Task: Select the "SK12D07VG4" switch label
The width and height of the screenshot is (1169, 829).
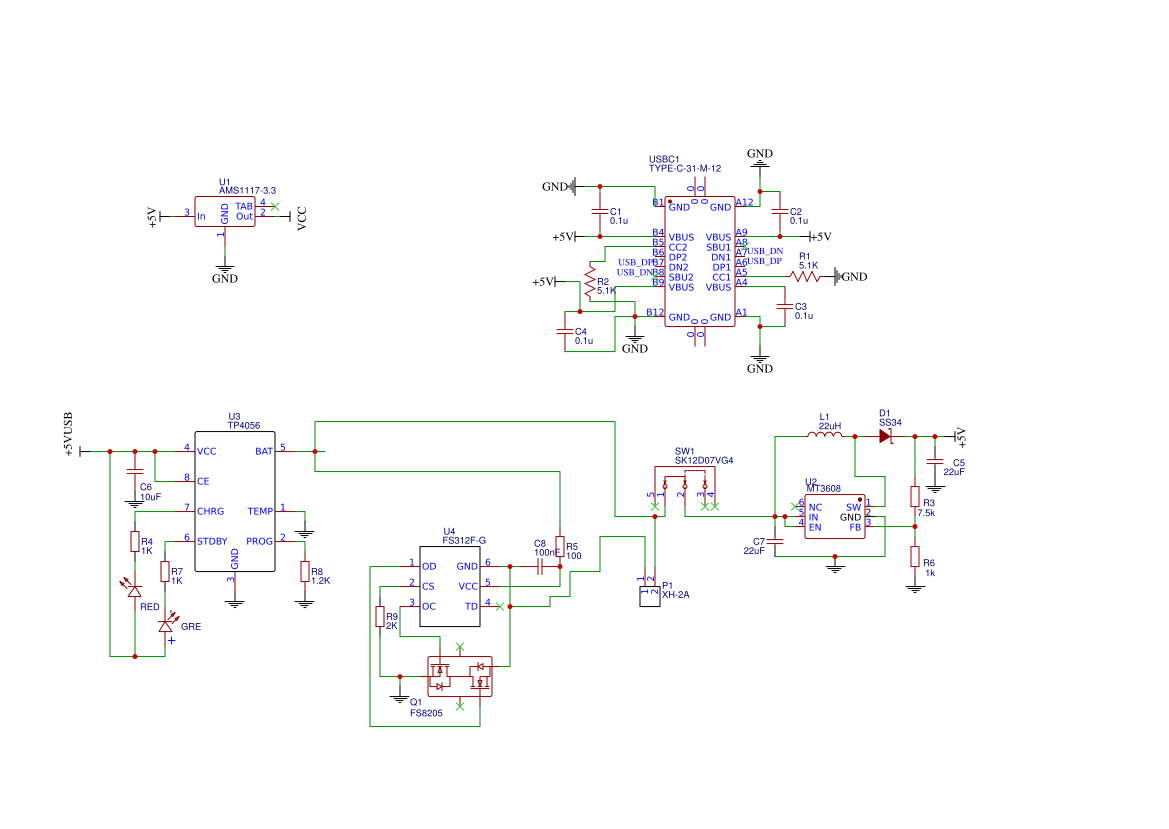Action: 704,461
